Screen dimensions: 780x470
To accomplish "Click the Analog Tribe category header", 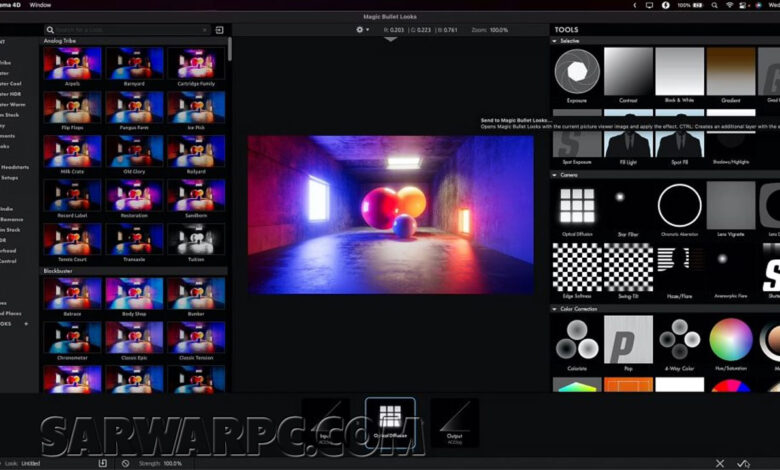I will coord(60,41).
